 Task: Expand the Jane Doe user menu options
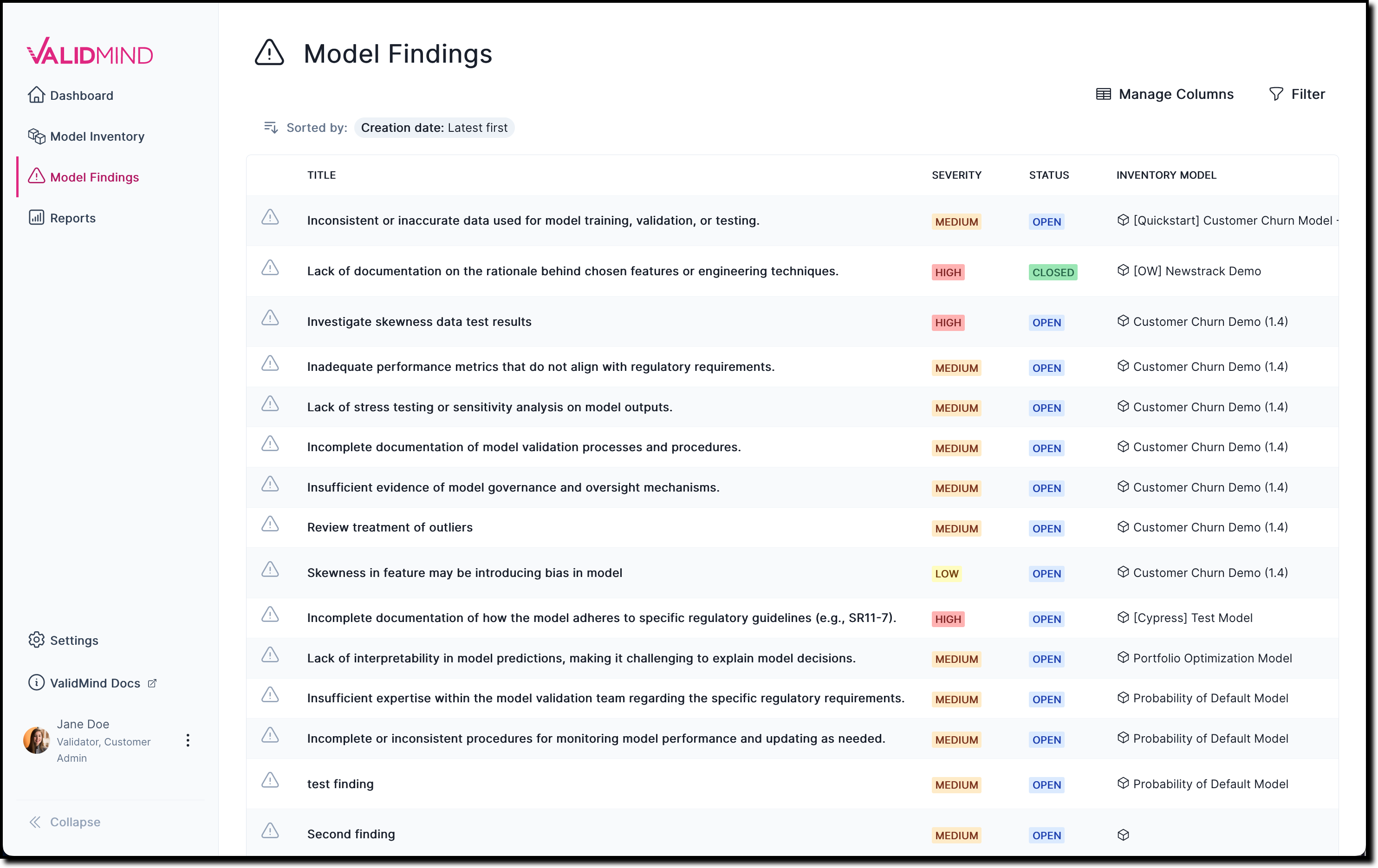coord(187,740)
